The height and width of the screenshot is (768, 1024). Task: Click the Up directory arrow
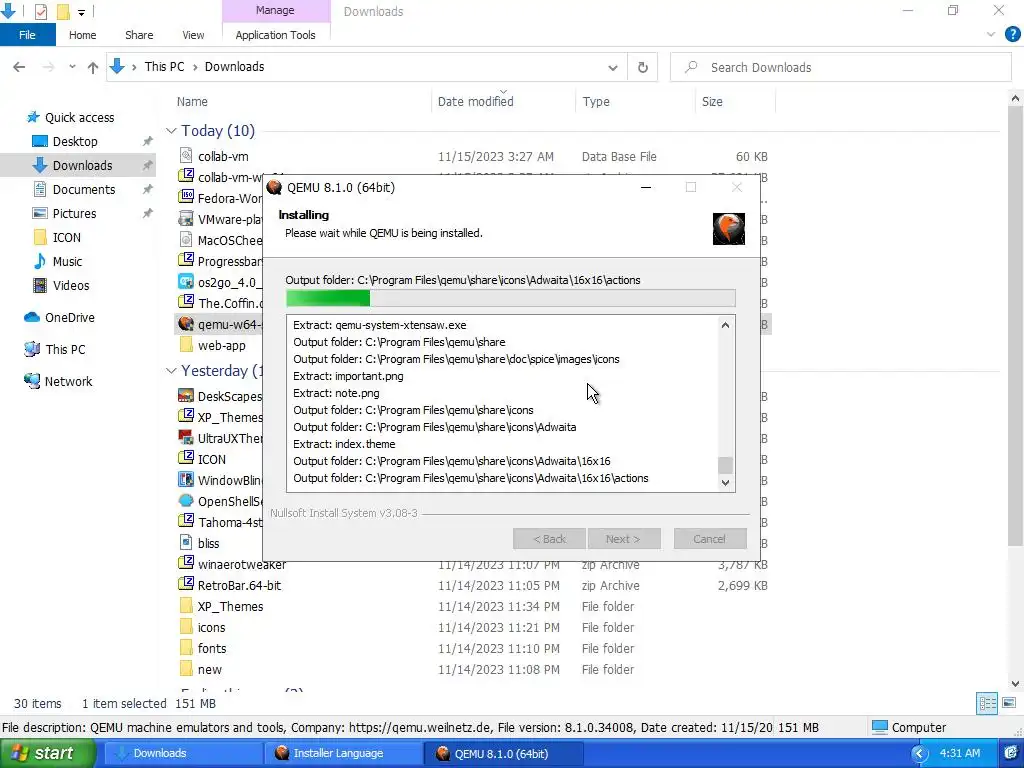click(93, 67)
